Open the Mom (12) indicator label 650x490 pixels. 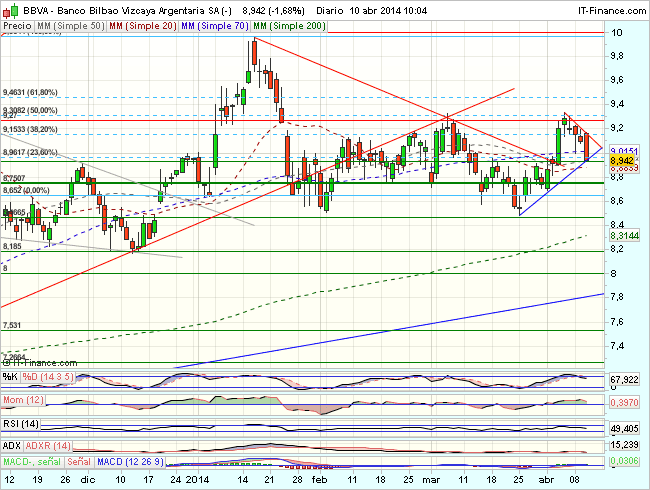coord(23,400)
